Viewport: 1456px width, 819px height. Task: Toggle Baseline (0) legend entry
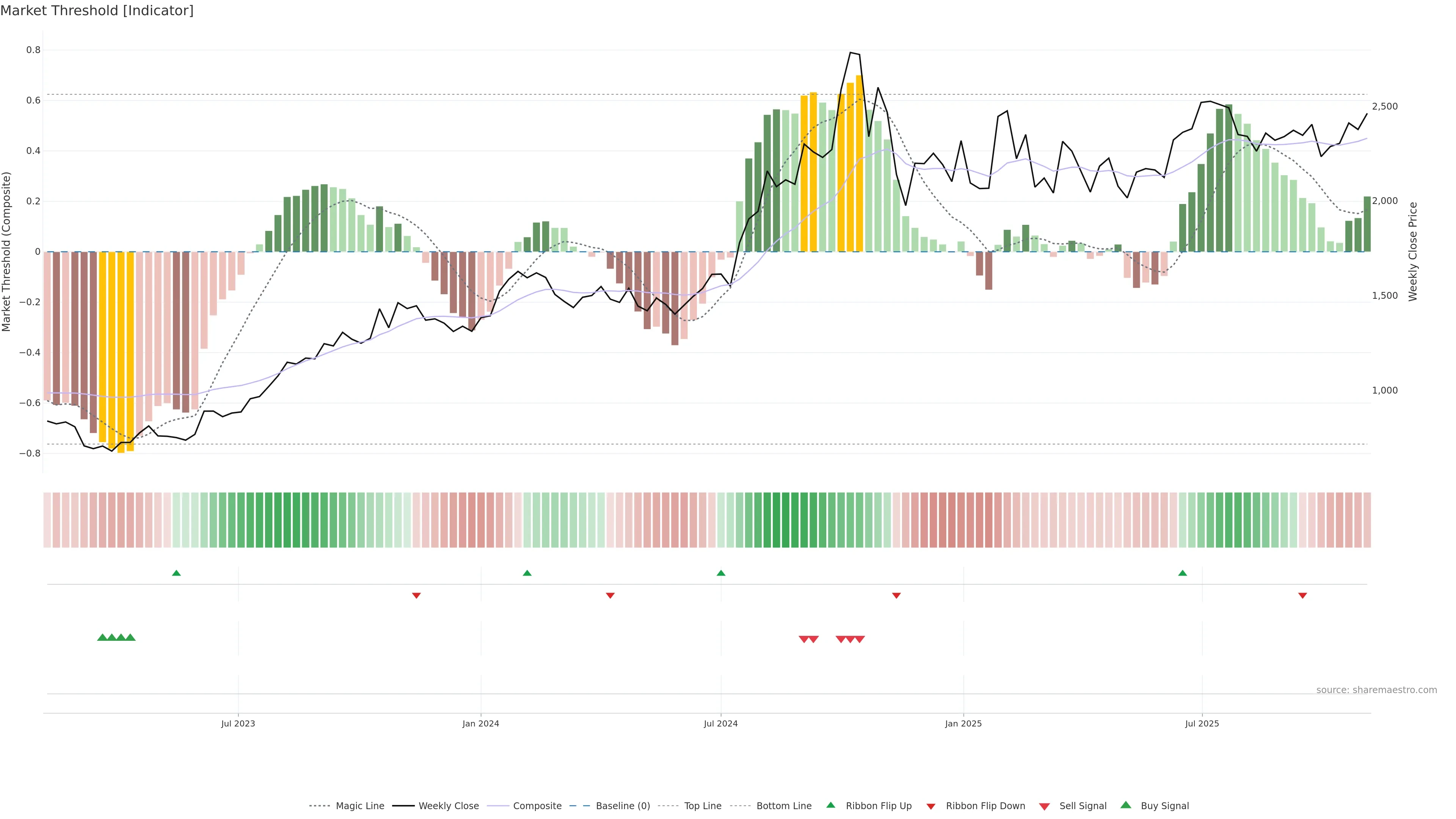tap(622, 806)
